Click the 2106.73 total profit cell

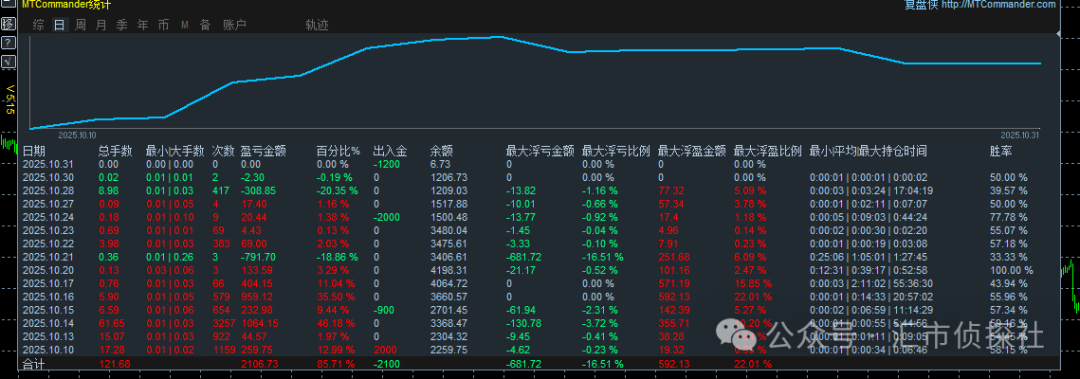click(x=260, y=364)
